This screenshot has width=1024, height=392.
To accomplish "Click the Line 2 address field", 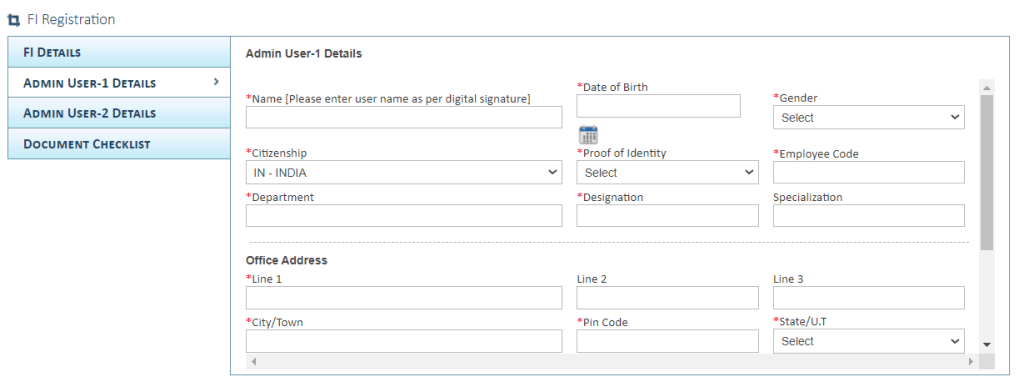I will point(667,297).
